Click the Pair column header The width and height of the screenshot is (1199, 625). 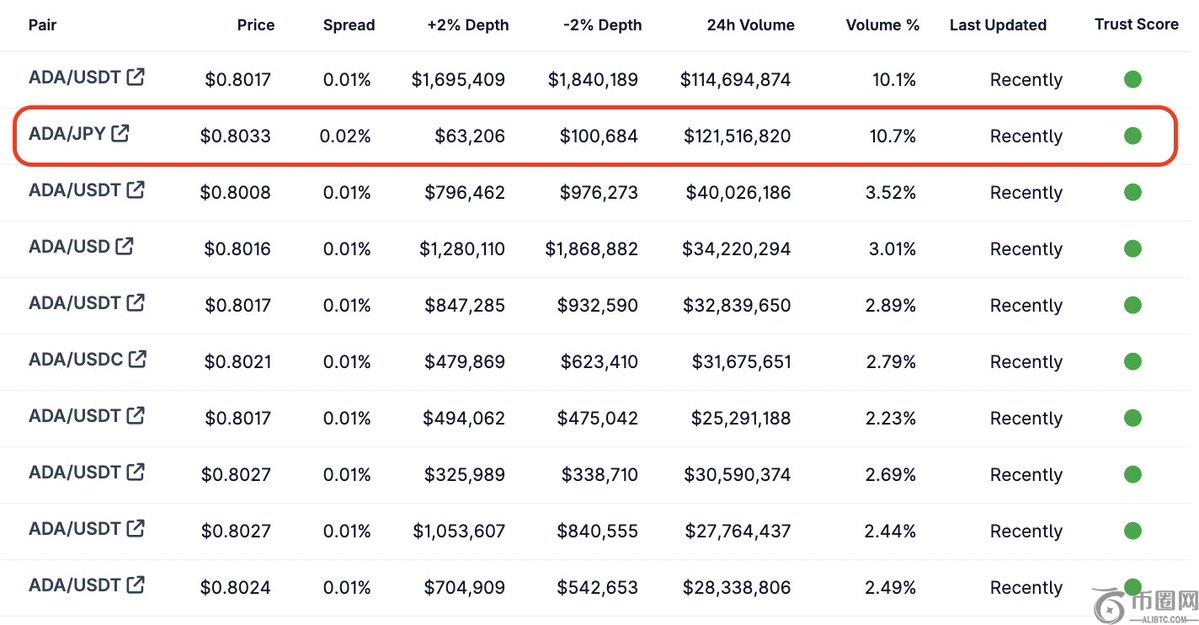coord(43,25)
